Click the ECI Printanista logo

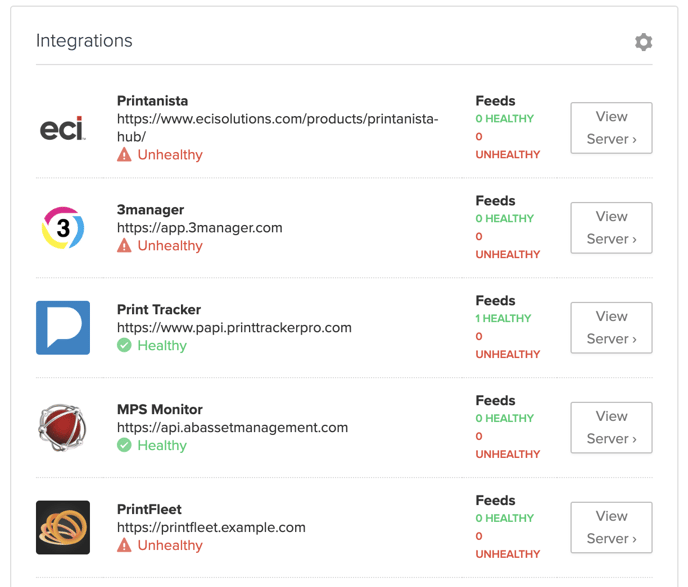[x=63, y=128]
